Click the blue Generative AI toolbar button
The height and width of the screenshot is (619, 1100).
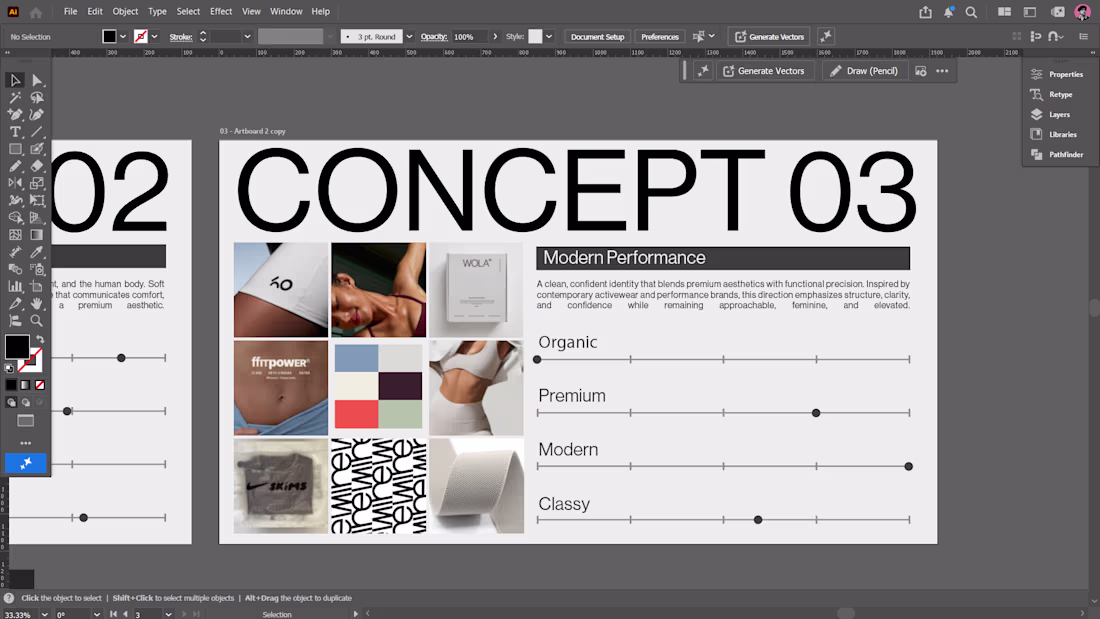point(26,463)
